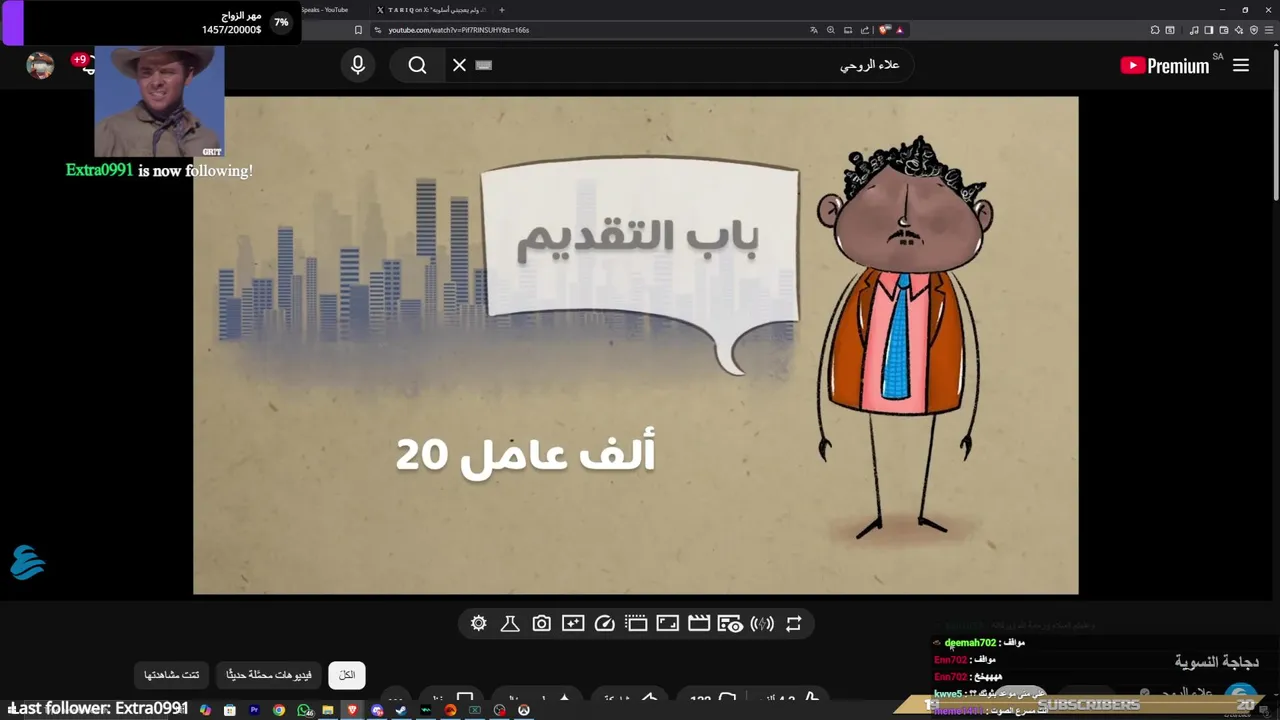Open the Brave VPN shield icon

[x=1254, y=30]
